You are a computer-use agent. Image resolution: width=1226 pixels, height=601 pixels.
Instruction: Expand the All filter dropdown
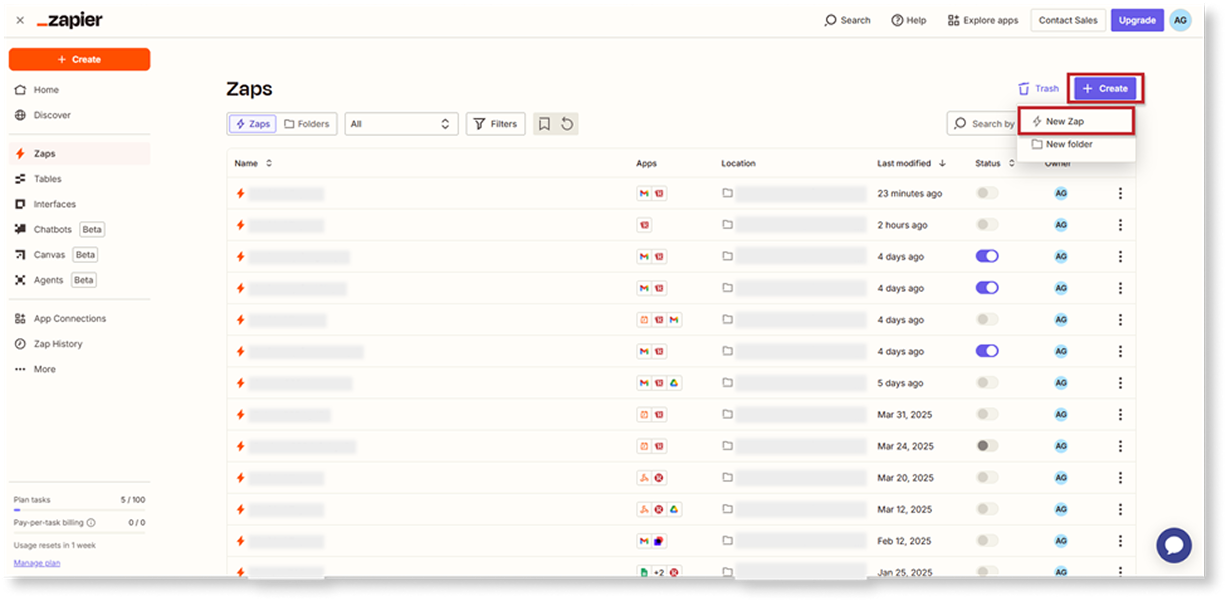coord(401,124)
